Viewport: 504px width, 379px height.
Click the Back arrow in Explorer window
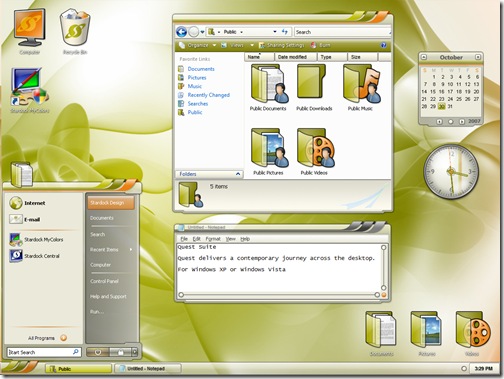(181, 32)
